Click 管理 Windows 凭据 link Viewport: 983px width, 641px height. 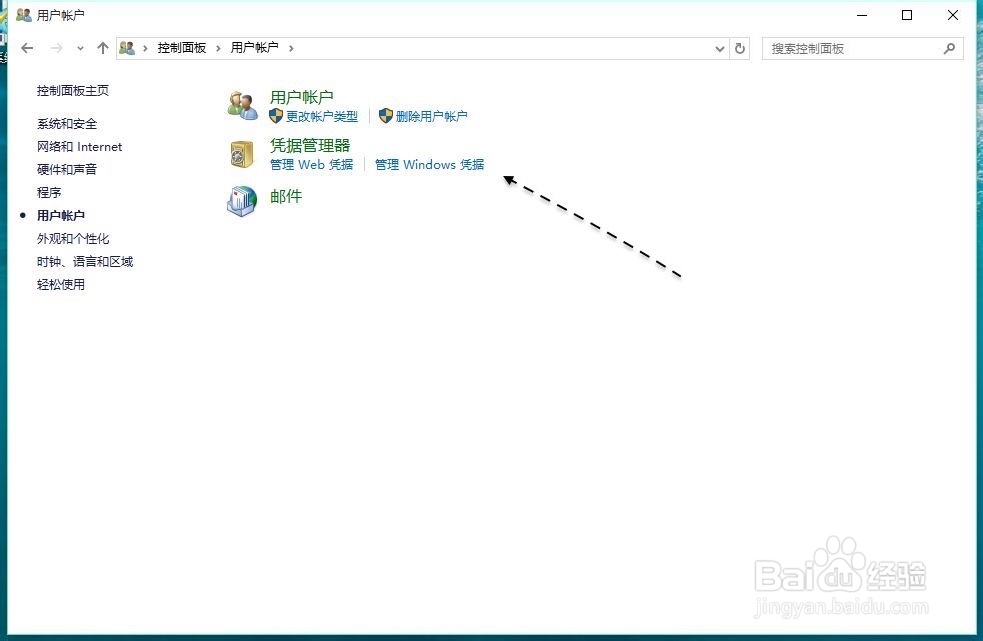click(x=429, y=164)
